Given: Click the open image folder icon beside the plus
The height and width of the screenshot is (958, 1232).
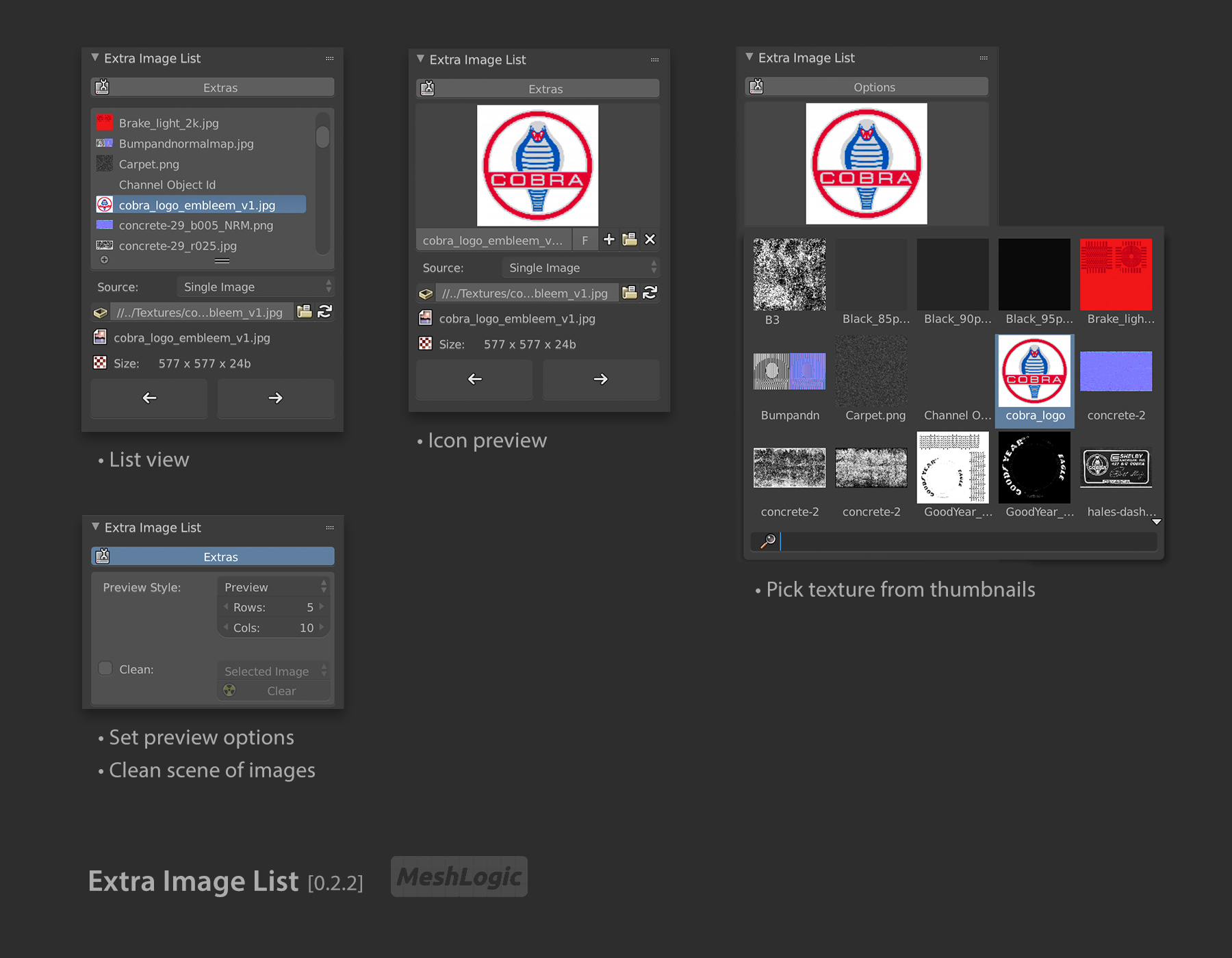Looking at the screenshot, I should tap(630, 239).
